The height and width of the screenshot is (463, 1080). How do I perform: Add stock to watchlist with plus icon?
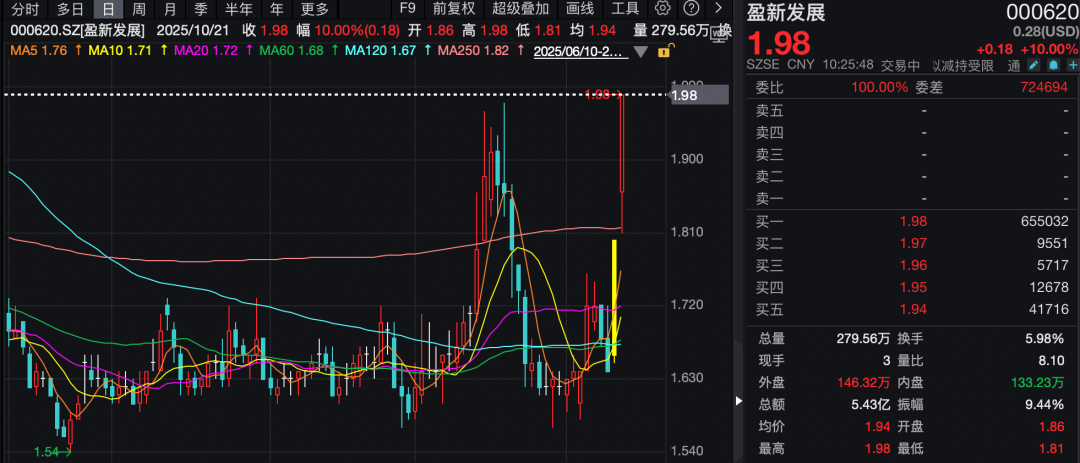[x=1071, y=66]
